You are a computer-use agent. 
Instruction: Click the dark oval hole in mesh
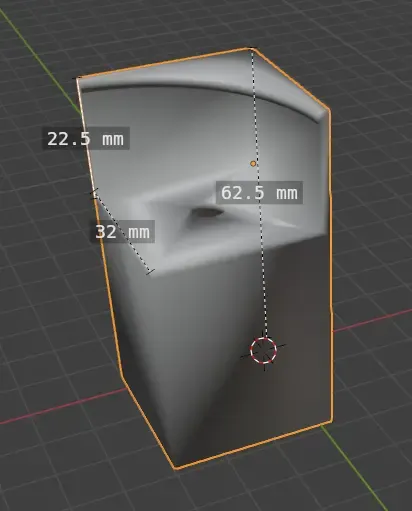click(x=207, y=212)
